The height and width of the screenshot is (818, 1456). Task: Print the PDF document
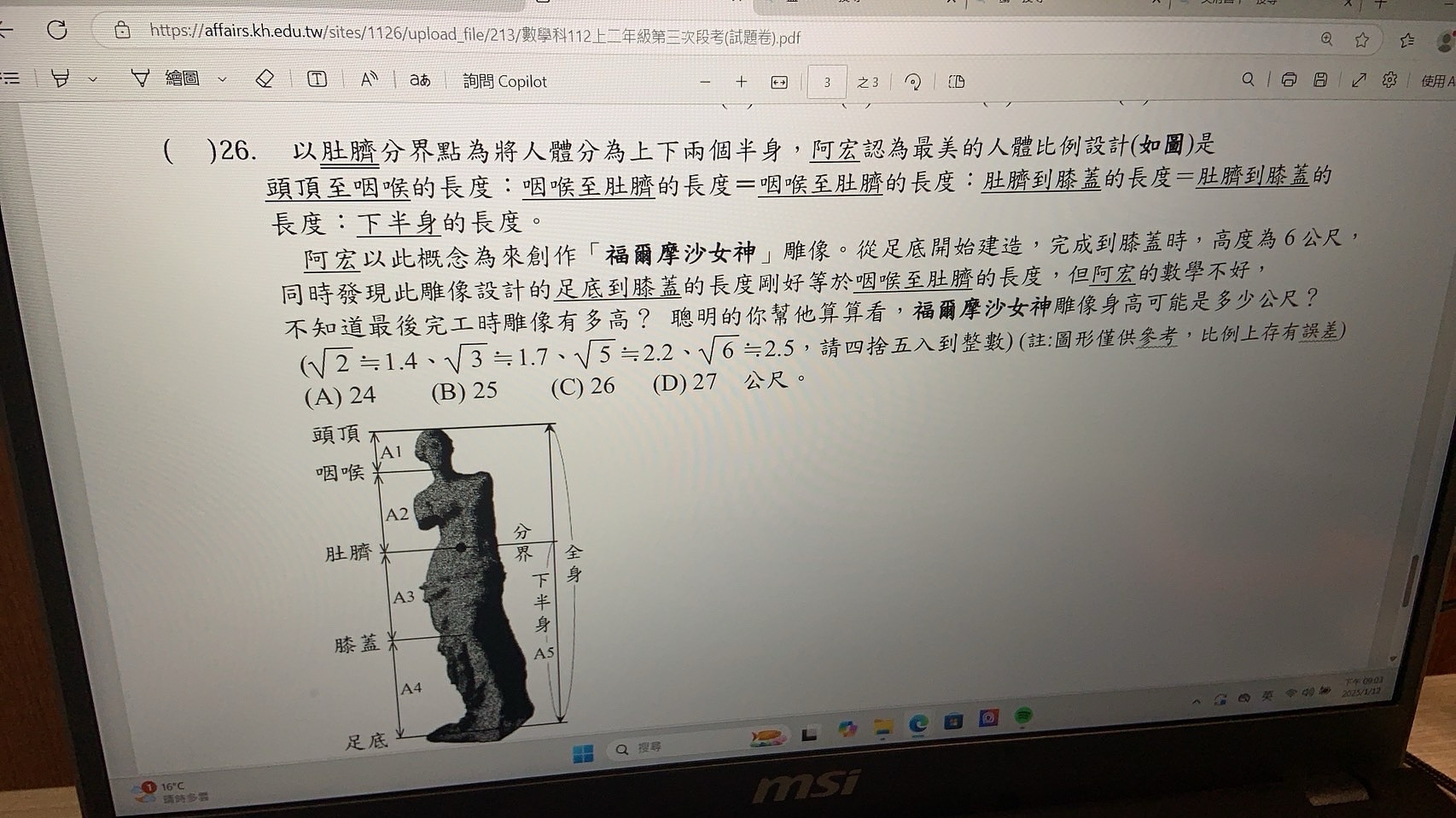pyautogui.click(x=1289, y=79)
